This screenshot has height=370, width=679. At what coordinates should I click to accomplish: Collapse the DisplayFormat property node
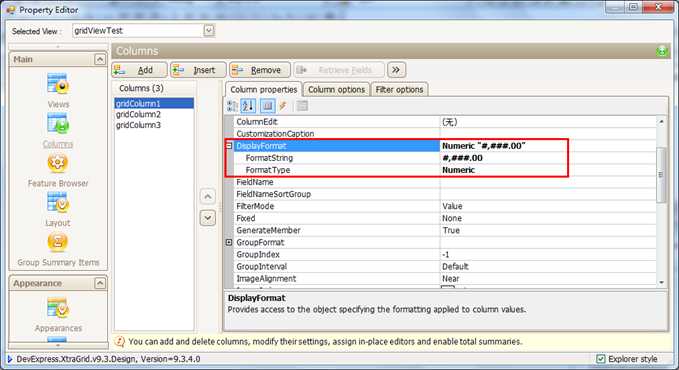point(229,146)
